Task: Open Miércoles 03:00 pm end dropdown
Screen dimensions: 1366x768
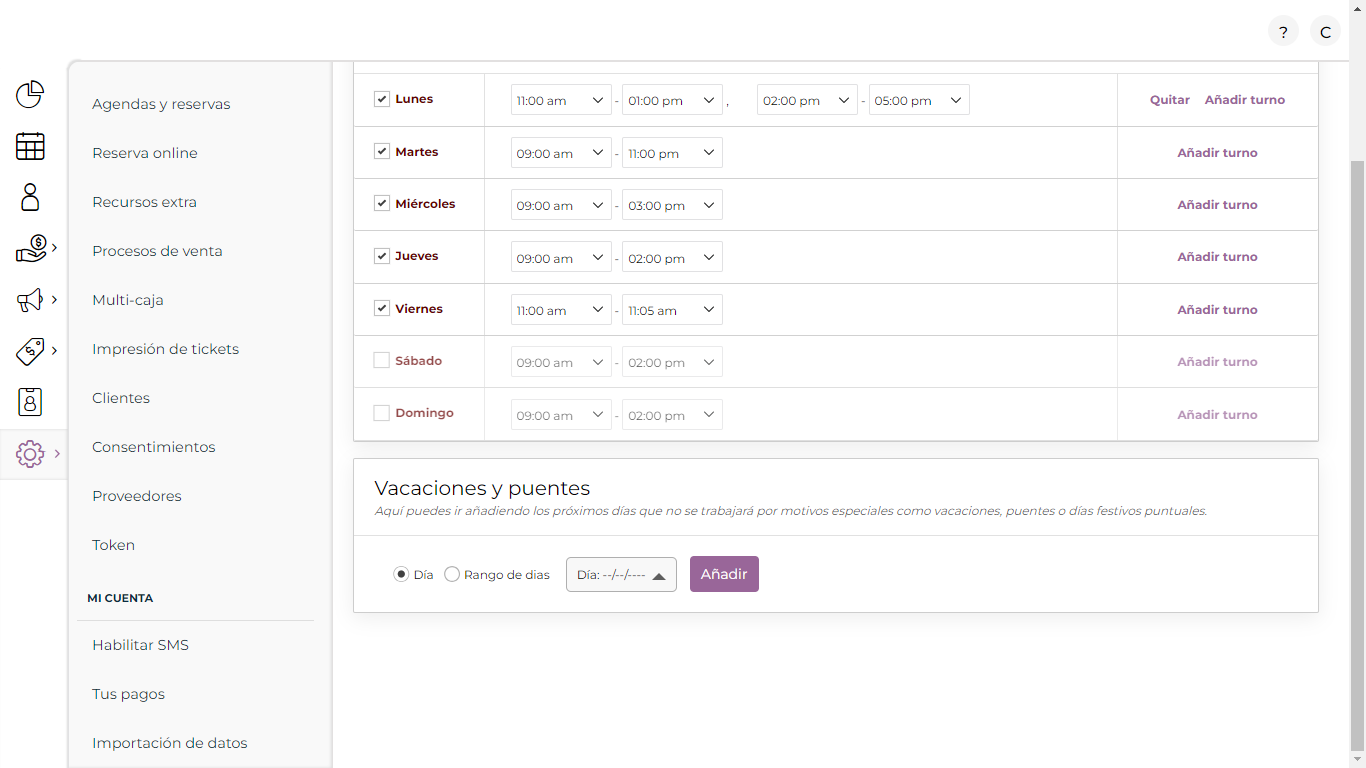Action: (672, 205)
